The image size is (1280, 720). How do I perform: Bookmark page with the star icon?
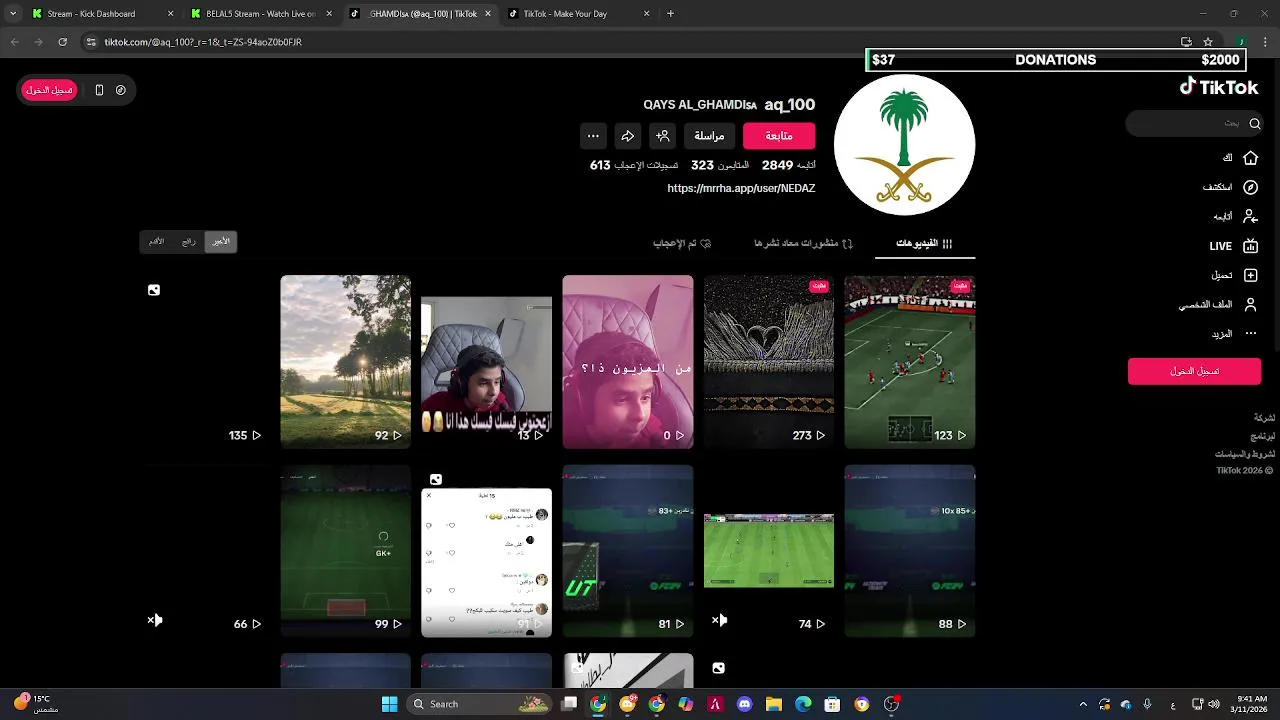coord(1208,42)
